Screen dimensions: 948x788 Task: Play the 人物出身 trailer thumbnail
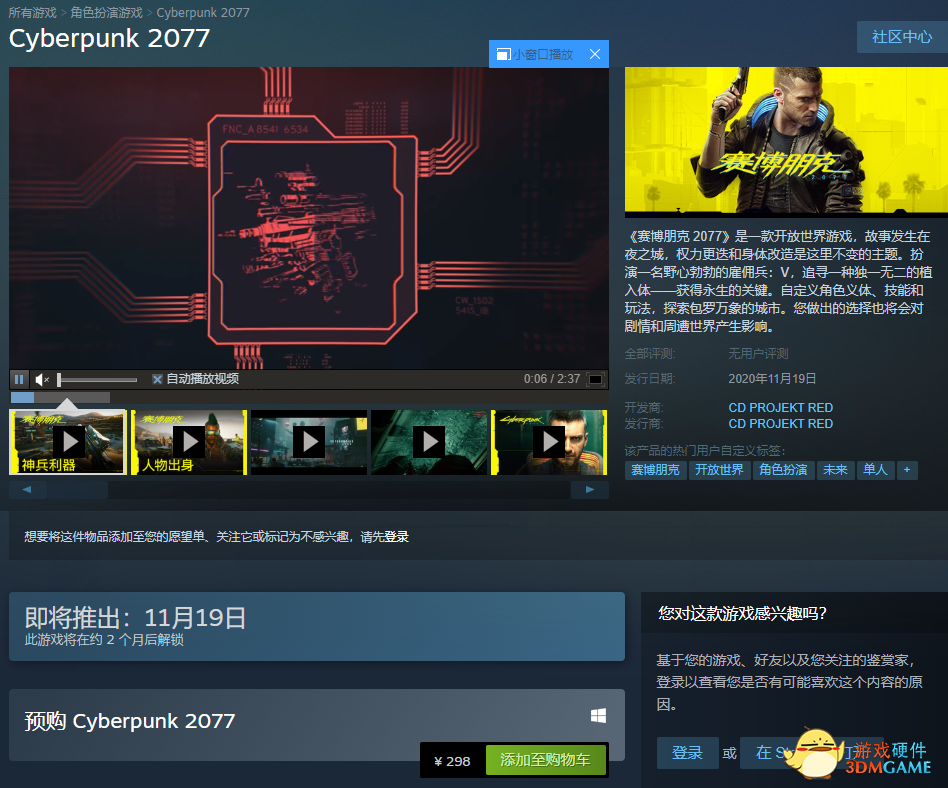(x=189, y=442)
